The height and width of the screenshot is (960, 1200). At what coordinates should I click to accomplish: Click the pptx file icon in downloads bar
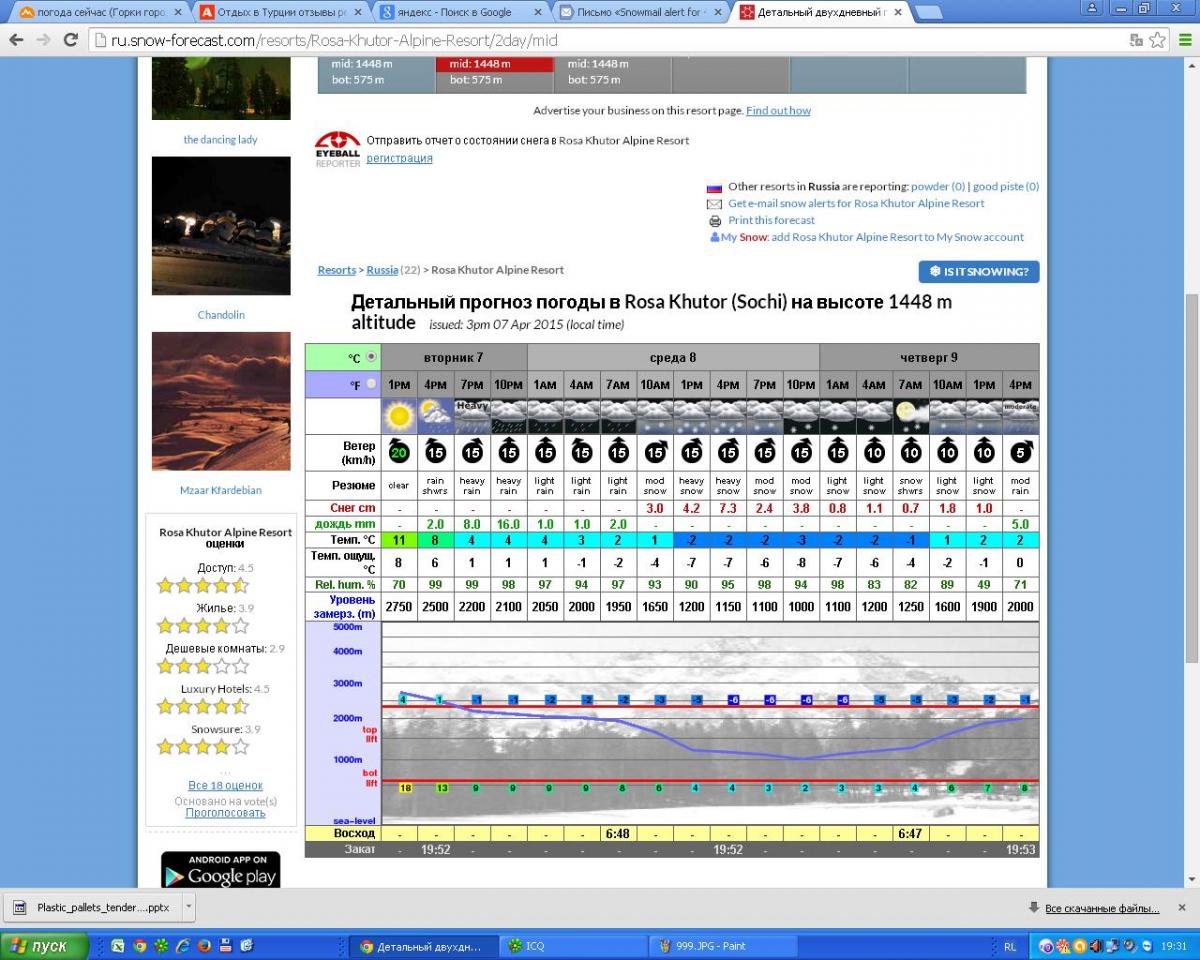[x=20, y=908]
